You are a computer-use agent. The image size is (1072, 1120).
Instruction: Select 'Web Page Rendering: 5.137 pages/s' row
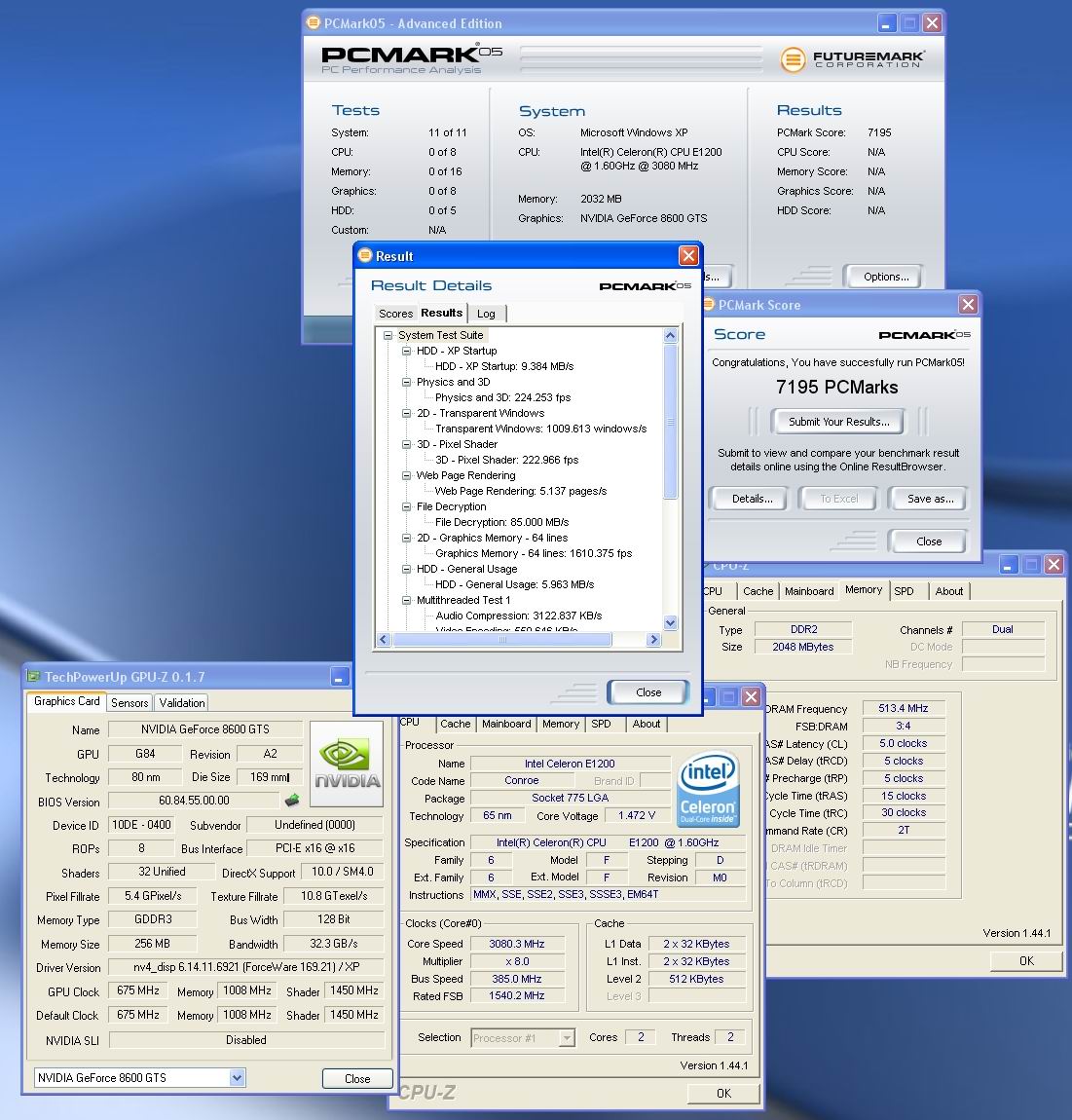click(x=521, y=491)
